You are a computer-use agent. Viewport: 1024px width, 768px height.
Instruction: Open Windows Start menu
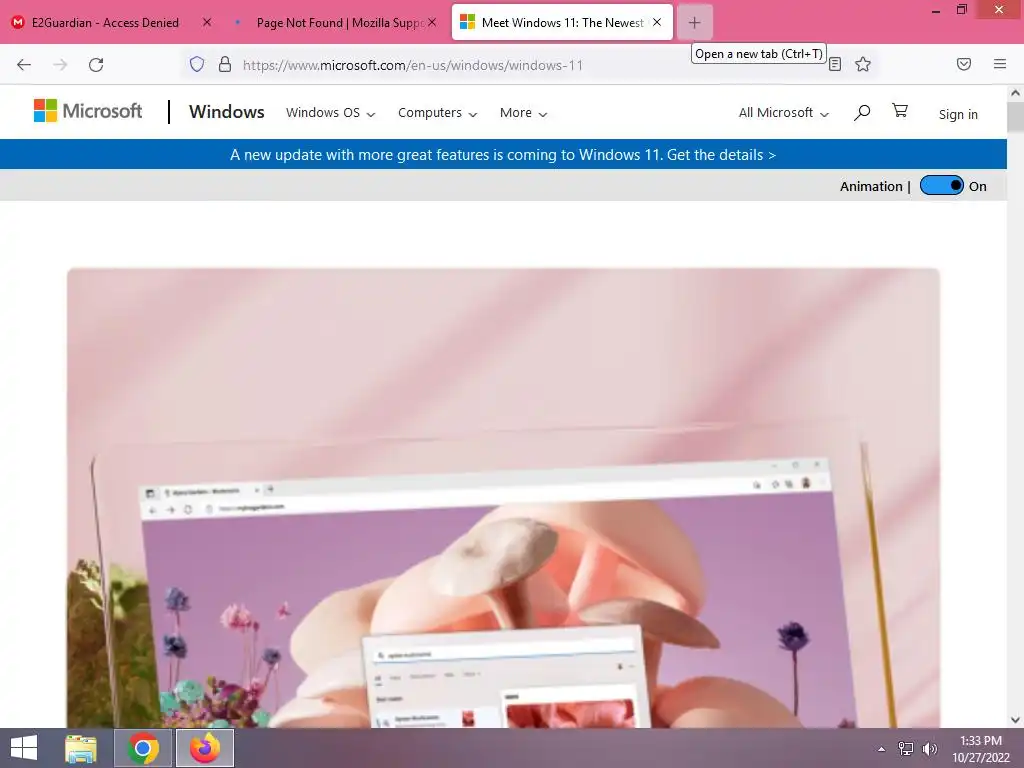[x=24, y=748]
